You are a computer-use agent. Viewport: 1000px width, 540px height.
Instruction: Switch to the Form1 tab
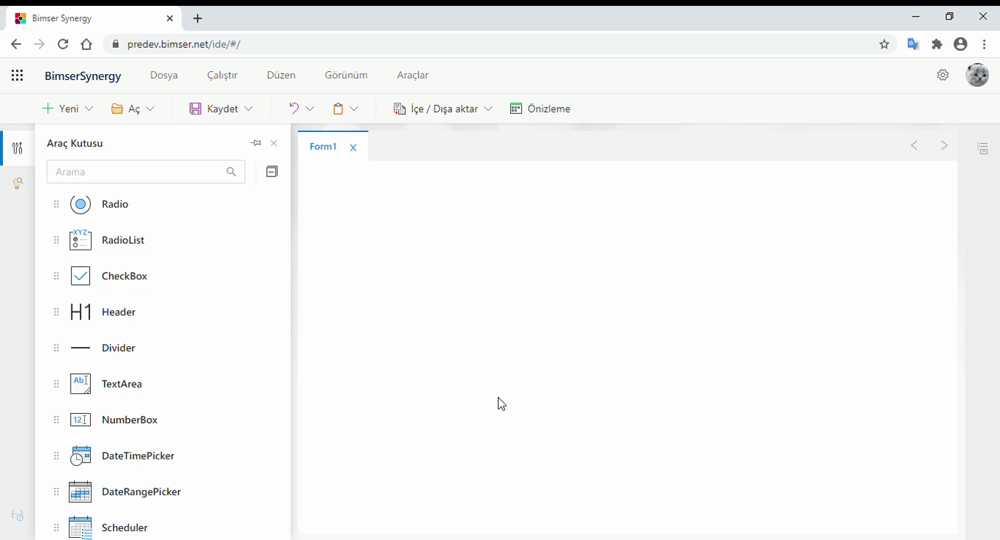(x=323, y=147)
